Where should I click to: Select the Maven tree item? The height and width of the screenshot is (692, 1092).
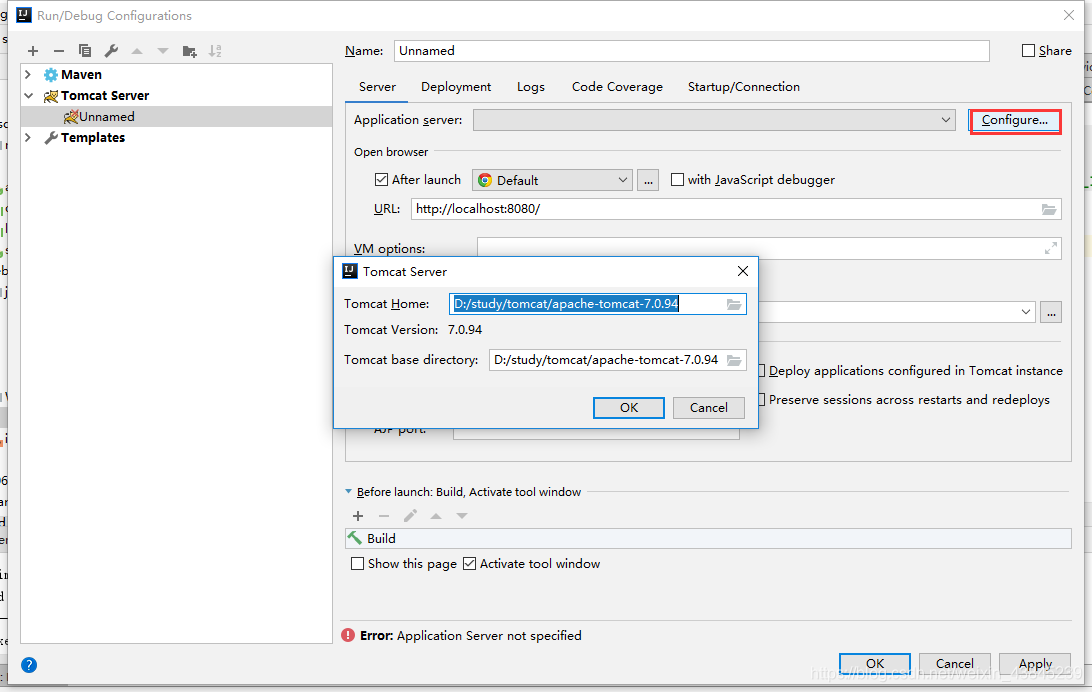[x=81, y=74]
